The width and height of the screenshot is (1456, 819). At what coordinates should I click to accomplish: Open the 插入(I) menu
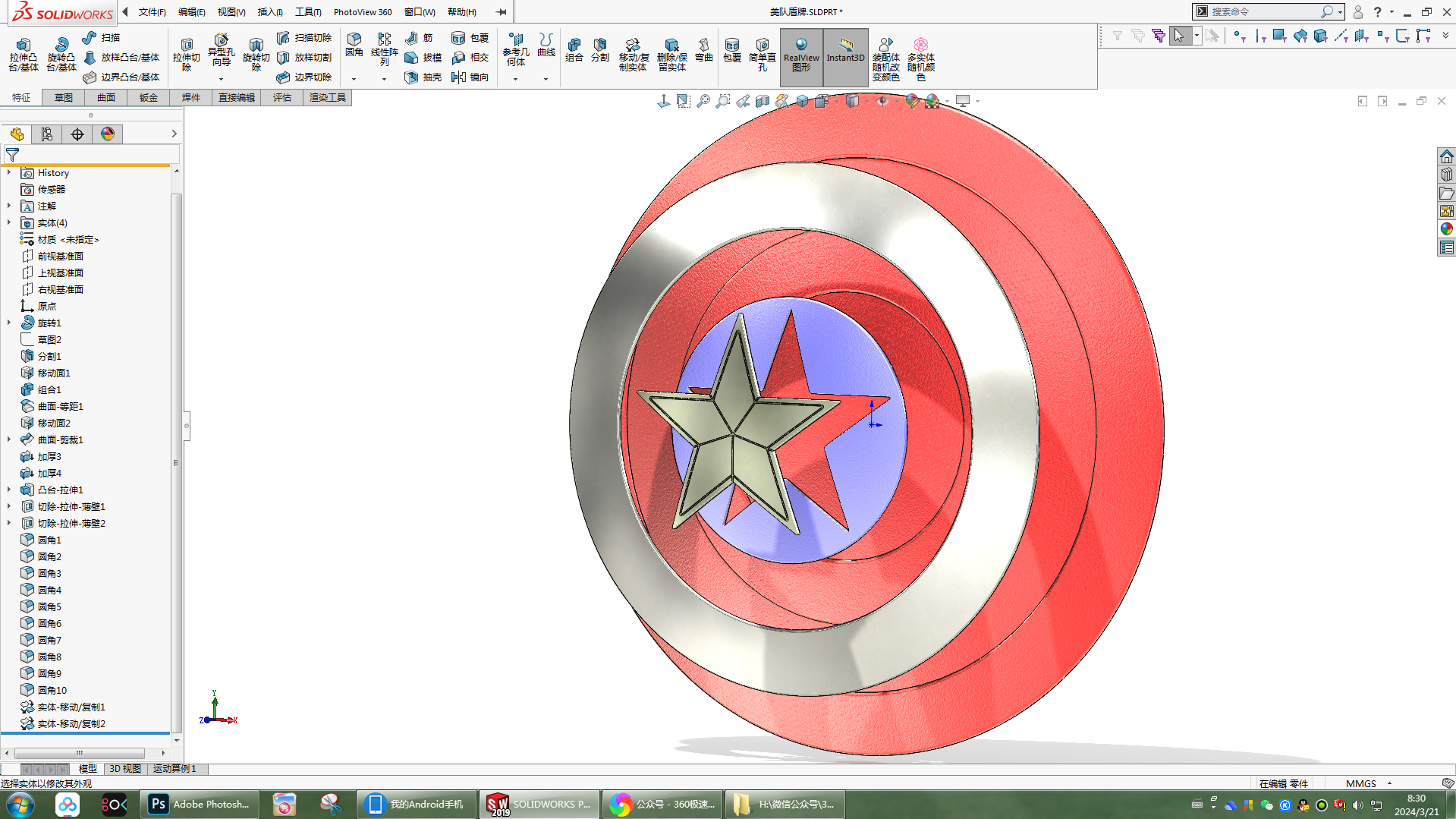pyautogui.click(x=270, y=12)
